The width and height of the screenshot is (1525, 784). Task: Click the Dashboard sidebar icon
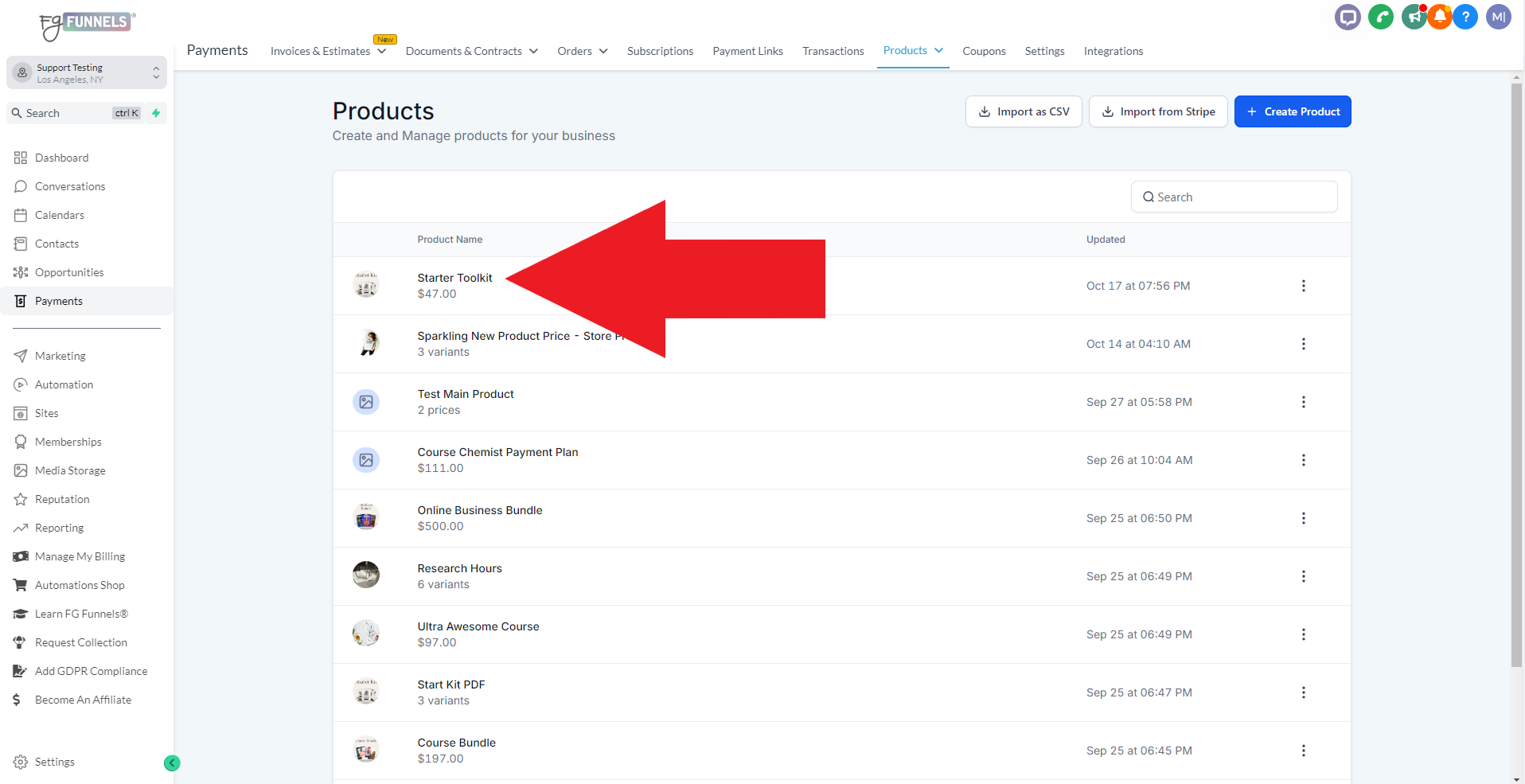(21, 158)
